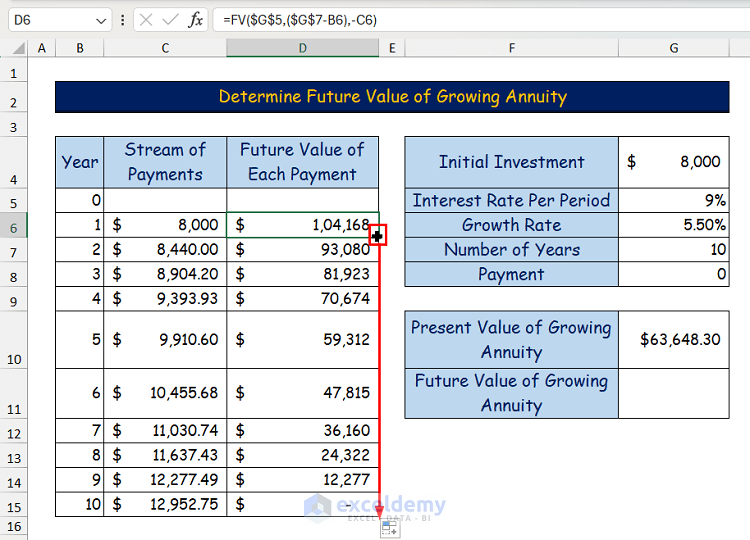Open the Auto Fill Options icon below table
The width and height of the screenshot is (750, 540).
(x=390, y=529)
